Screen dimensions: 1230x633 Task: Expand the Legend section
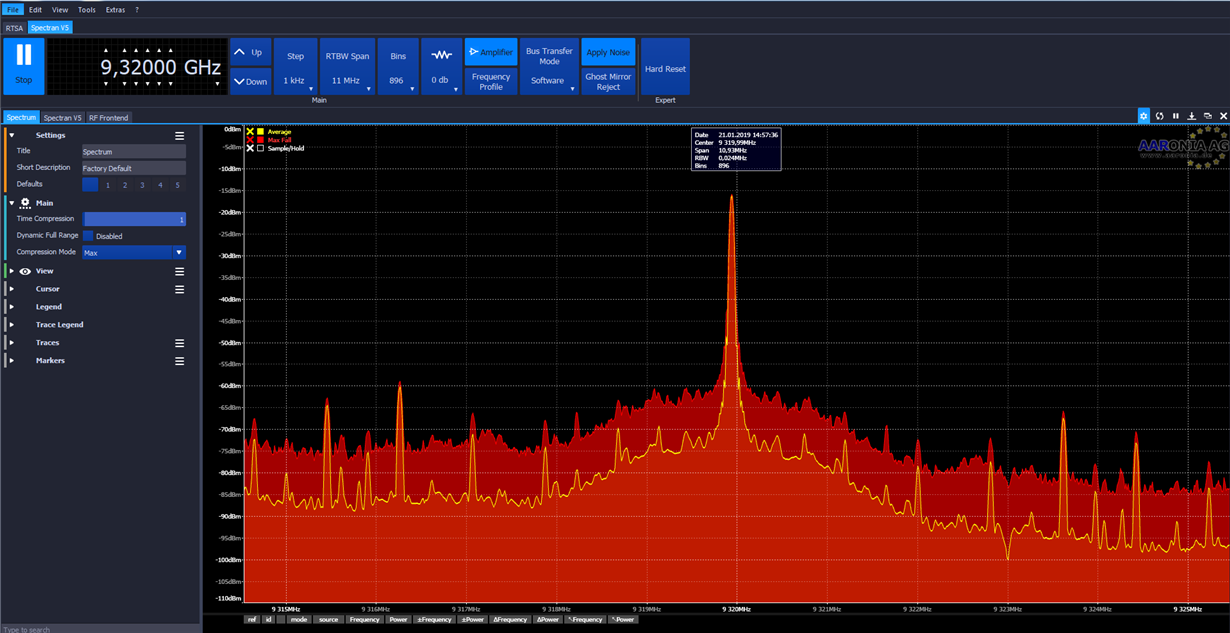[12, 307]
